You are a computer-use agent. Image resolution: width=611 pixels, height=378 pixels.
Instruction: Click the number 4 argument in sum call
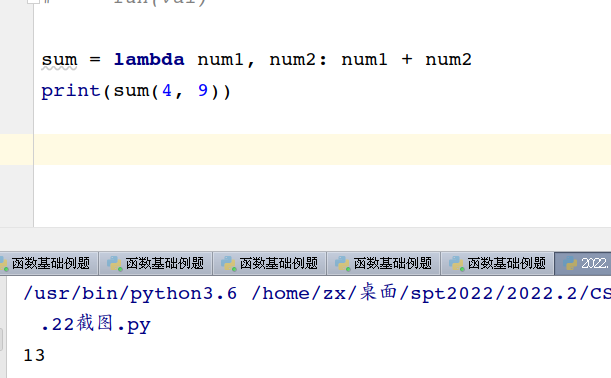tap(167, 91)
